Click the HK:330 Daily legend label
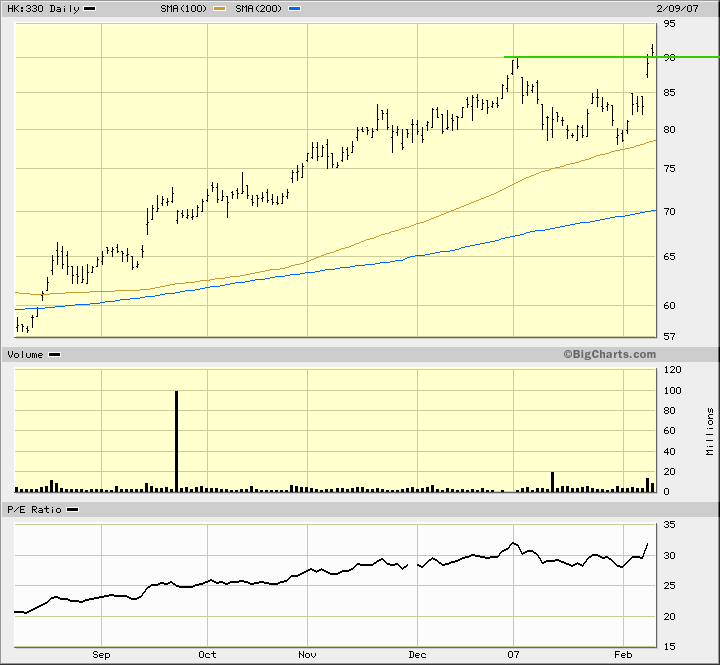The width and height of the screenshot is (720, 665). [43, 9]
